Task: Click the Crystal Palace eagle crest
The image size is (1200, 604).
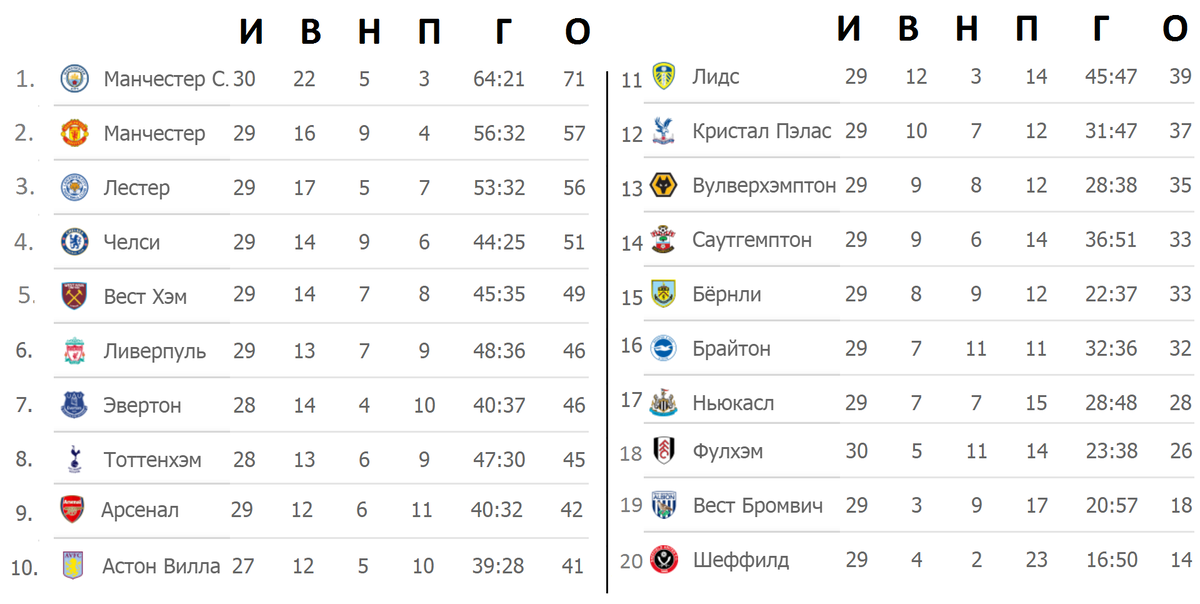Action: pyautogui.click(x=662, y=131)
